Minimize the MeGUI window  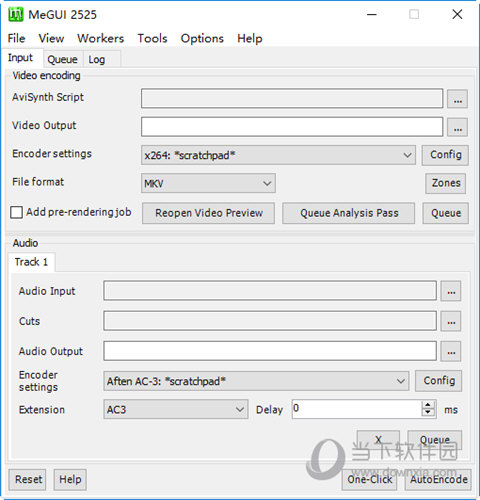coord(372,15)
